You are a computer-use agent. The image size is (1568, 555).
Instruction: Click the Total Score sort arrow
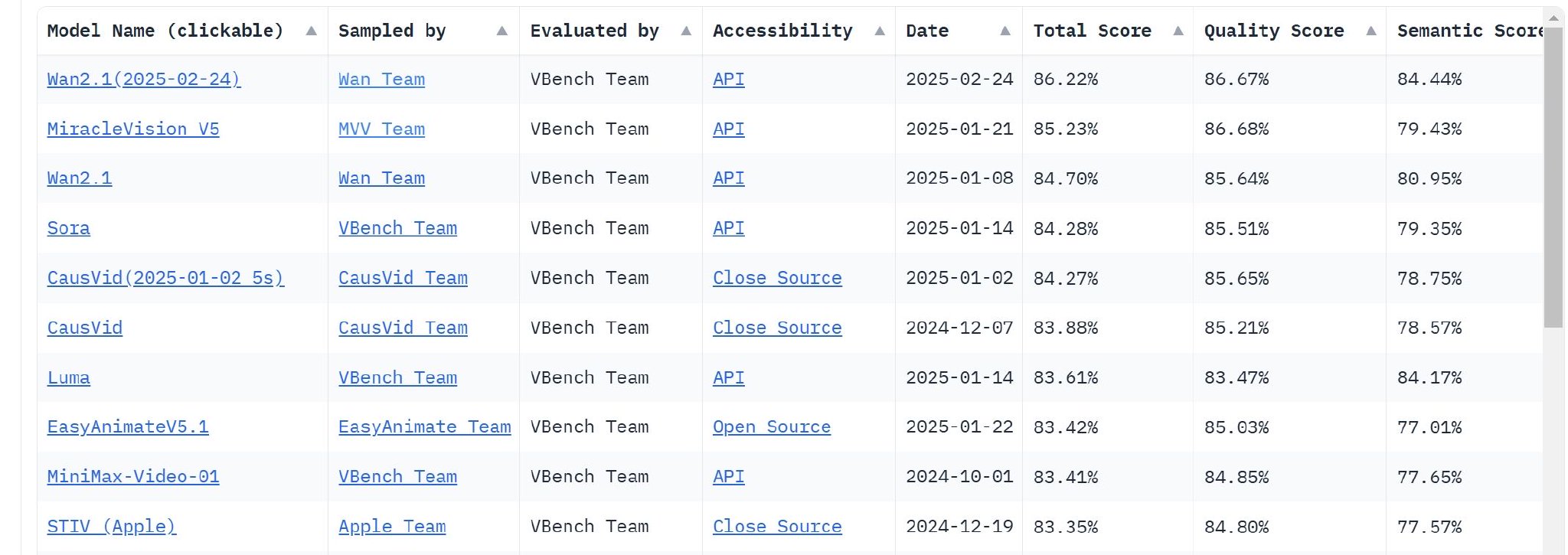coord(1178,31)
